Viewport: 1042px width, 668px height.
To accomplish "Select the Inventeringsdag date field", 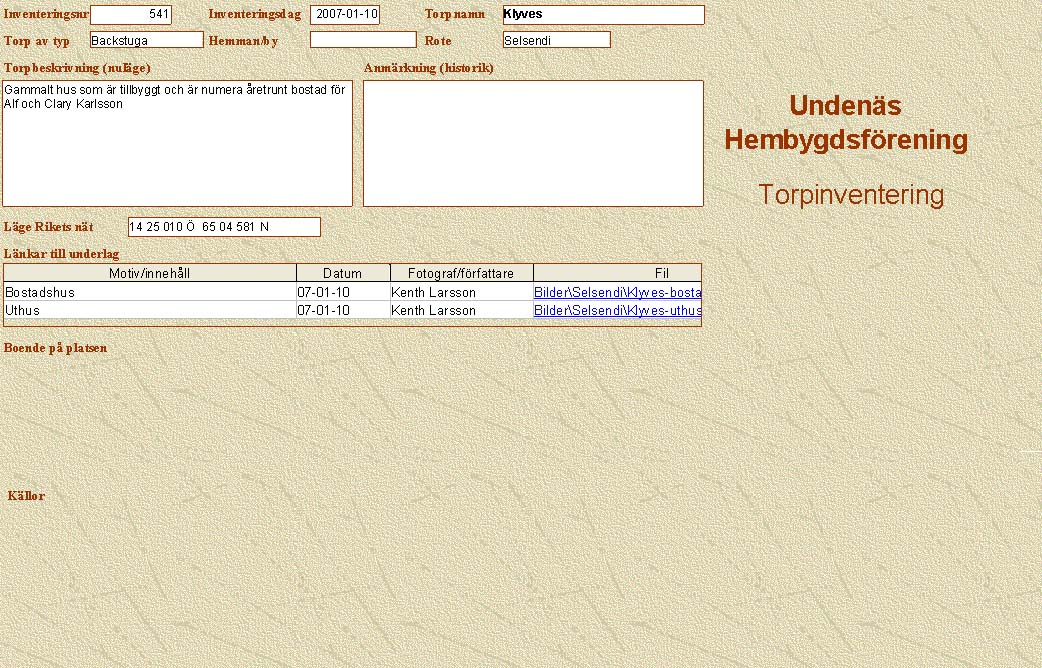I will click(x=345, y=15).
